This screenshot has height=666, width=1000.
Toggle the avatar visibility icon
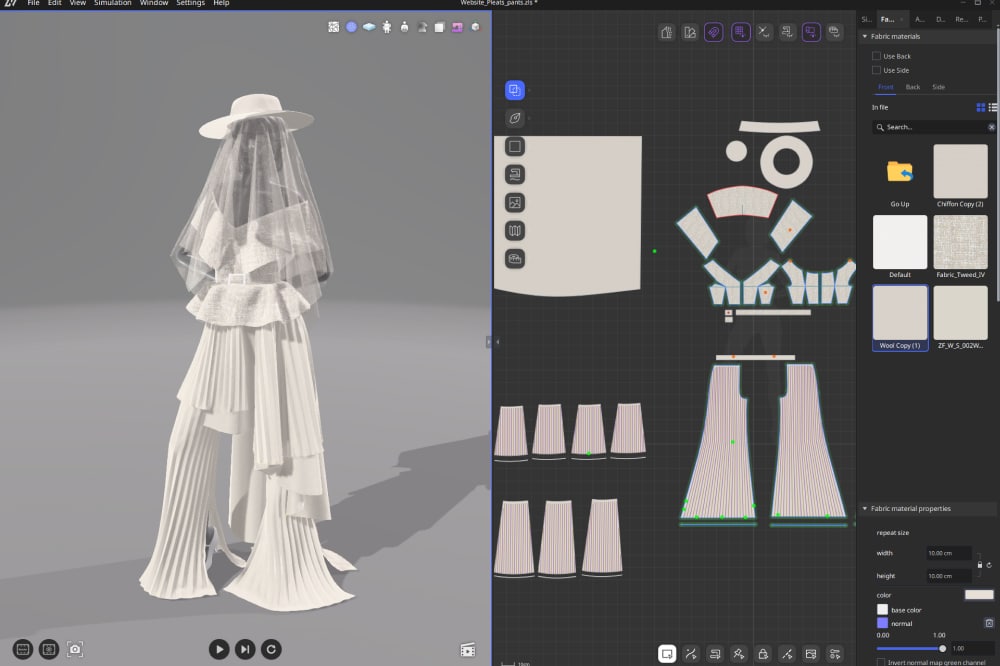click(387, 27)
